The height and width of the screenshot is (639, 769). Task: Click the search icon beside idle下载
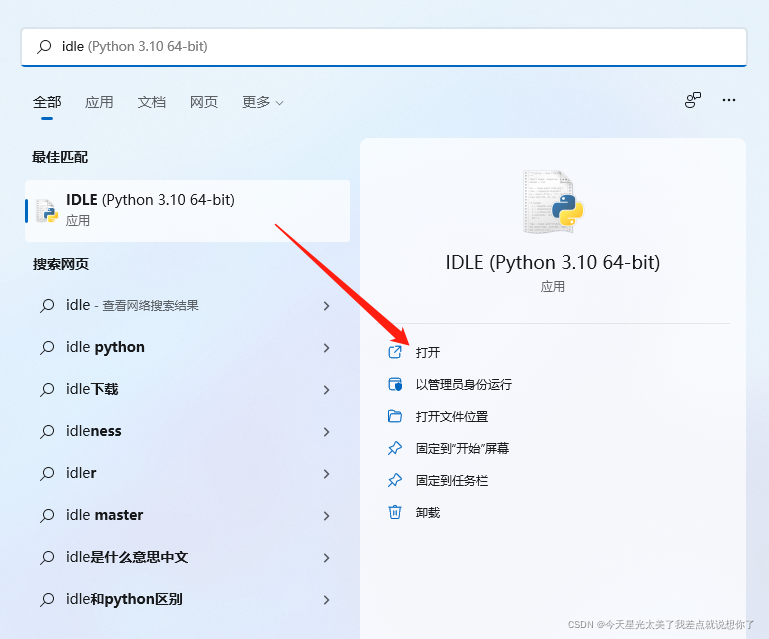(x=47, y=390)
